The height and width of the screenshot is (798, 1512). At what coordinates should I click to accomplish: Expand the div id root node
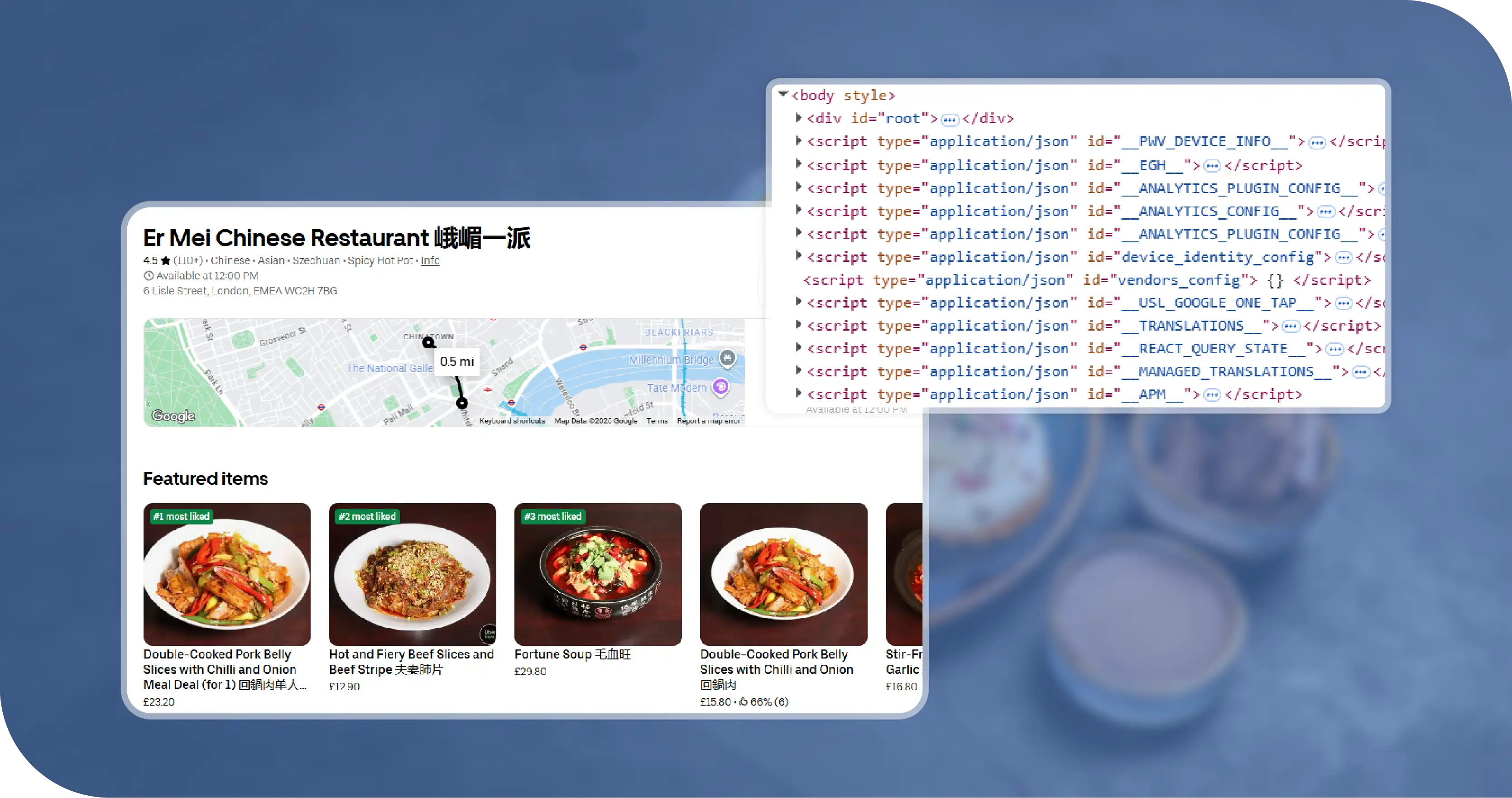point(798,118)
